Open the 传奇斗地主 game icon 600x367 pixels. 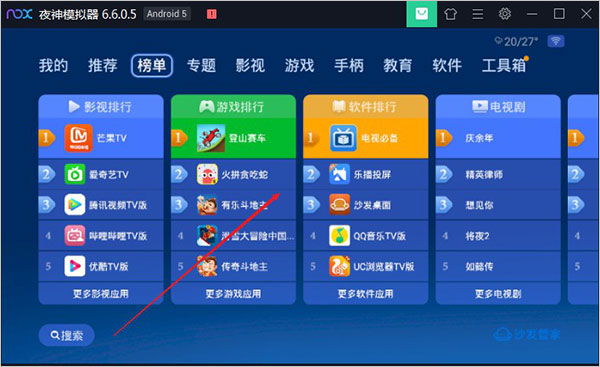pos(207,266)
